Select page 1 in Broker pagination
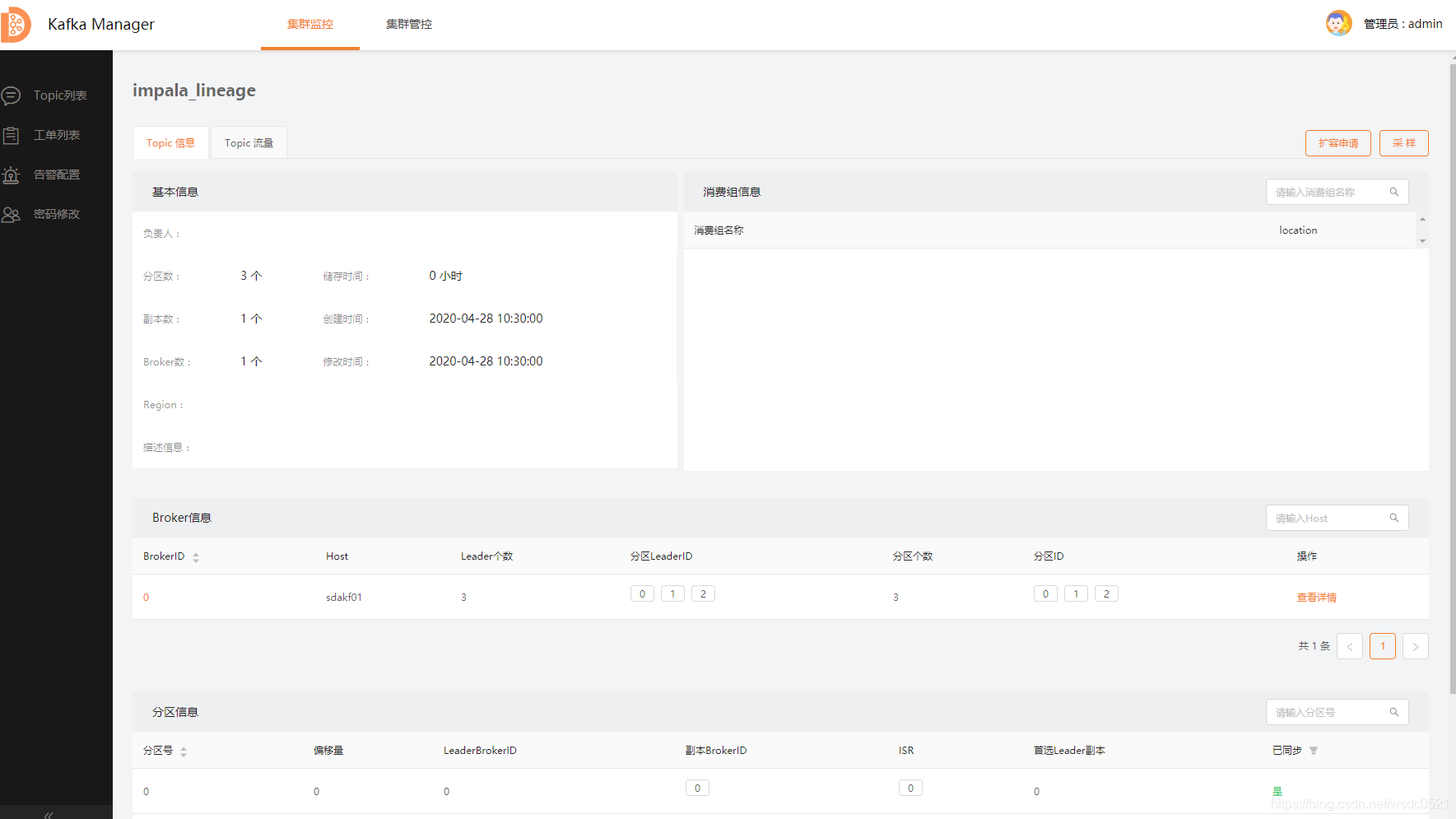1456x819 pixels. coord(1383,646)
